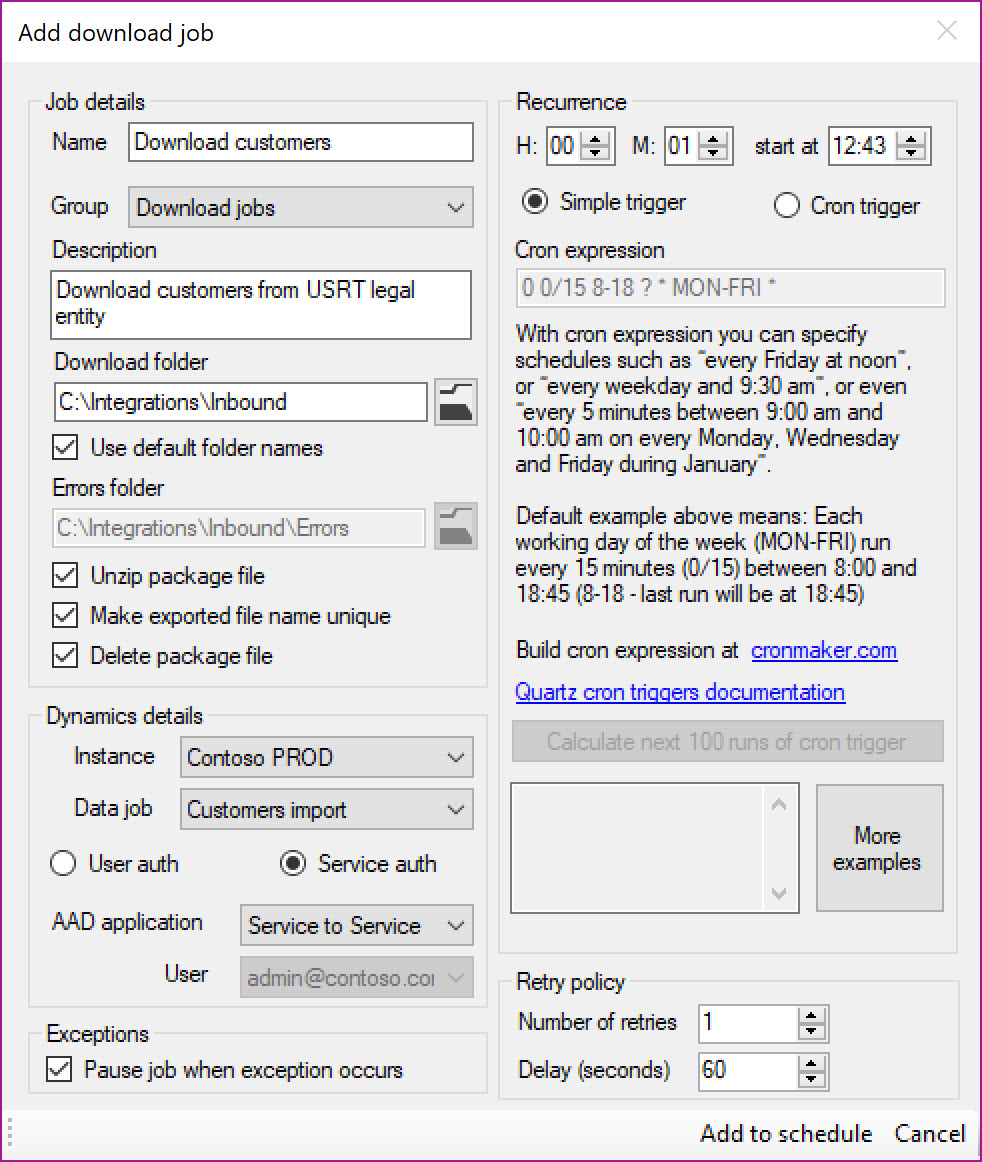
Task: Decrease the recurrence minutes spinner
Action: [x=714, y=154]
